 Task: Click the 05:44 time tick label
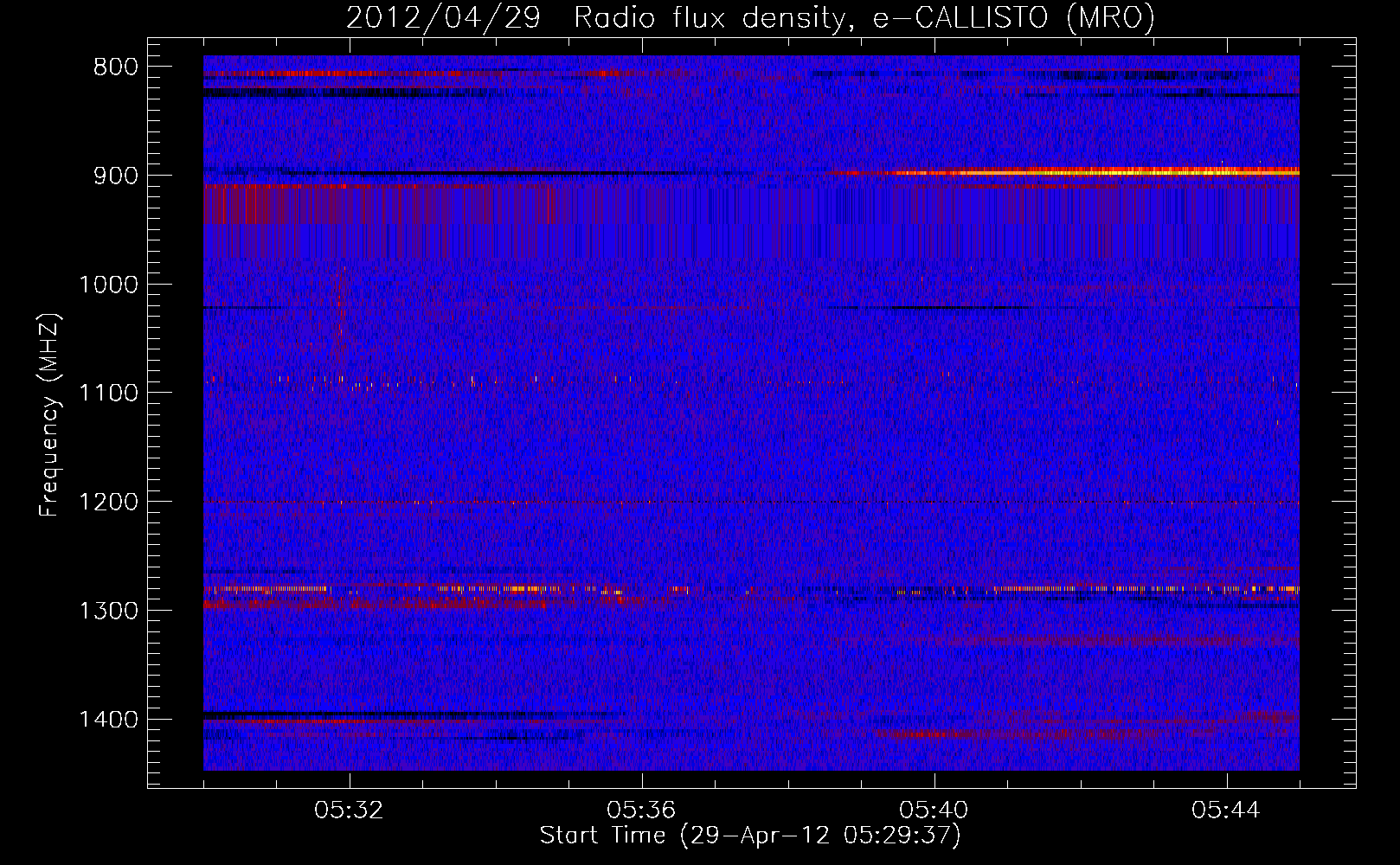point(1226,811)
